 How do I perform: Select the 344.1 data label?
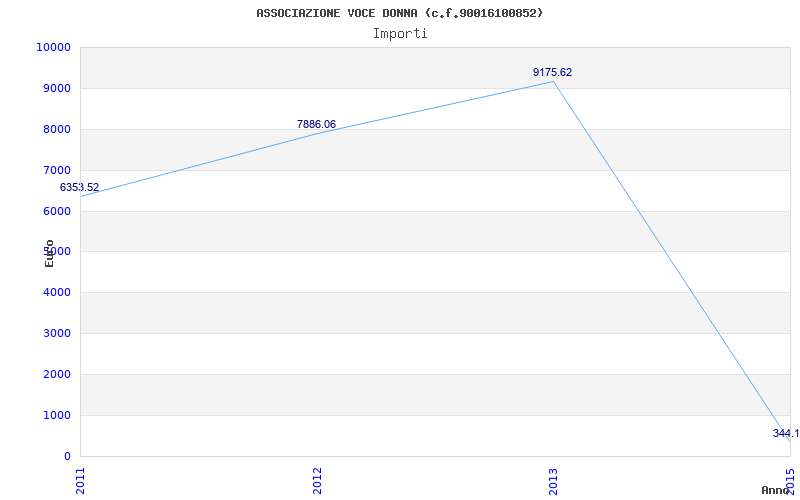pos(786,433)
